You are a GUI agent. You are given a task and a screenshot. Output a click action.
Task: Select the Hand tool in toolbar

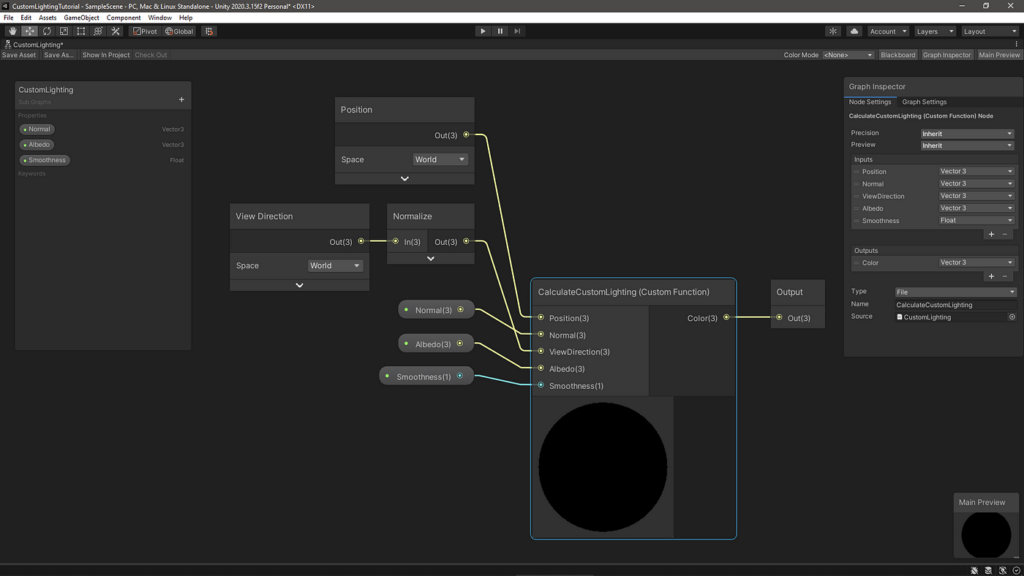(13, 31)
